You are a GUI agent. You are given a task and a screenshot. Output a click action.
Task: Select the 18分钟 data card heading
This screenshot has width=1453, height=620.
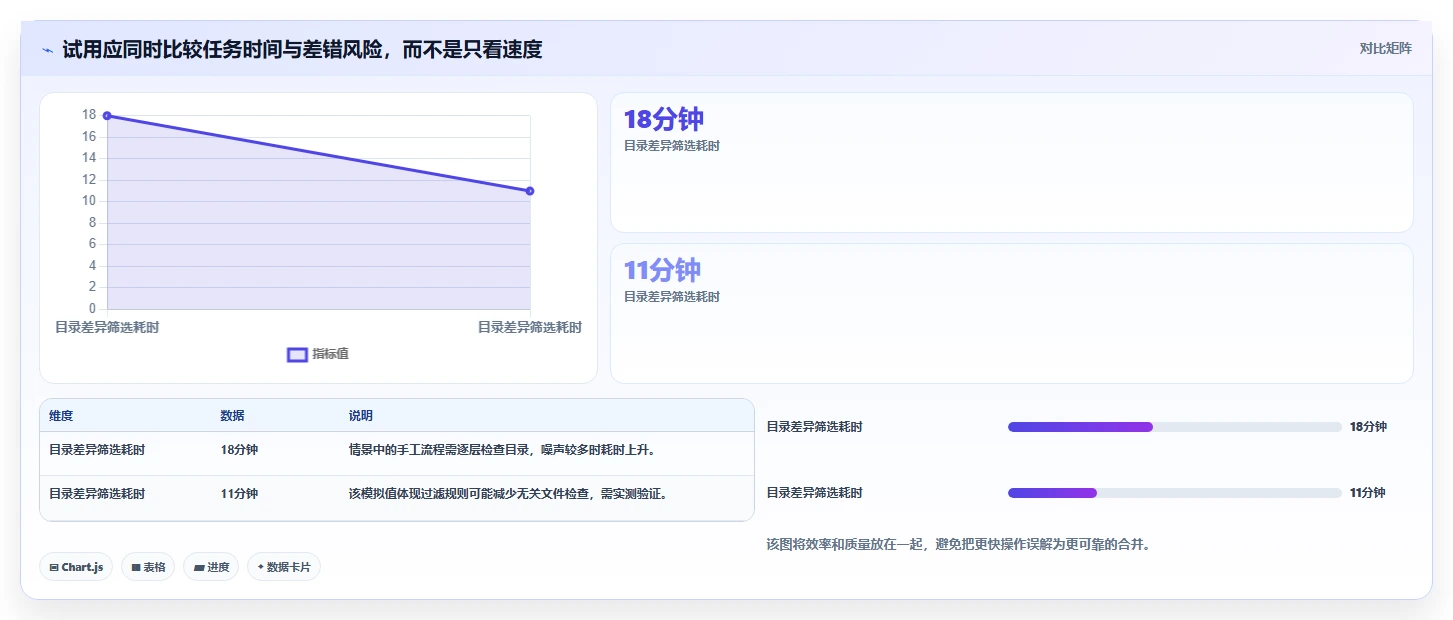pos(664,119)
